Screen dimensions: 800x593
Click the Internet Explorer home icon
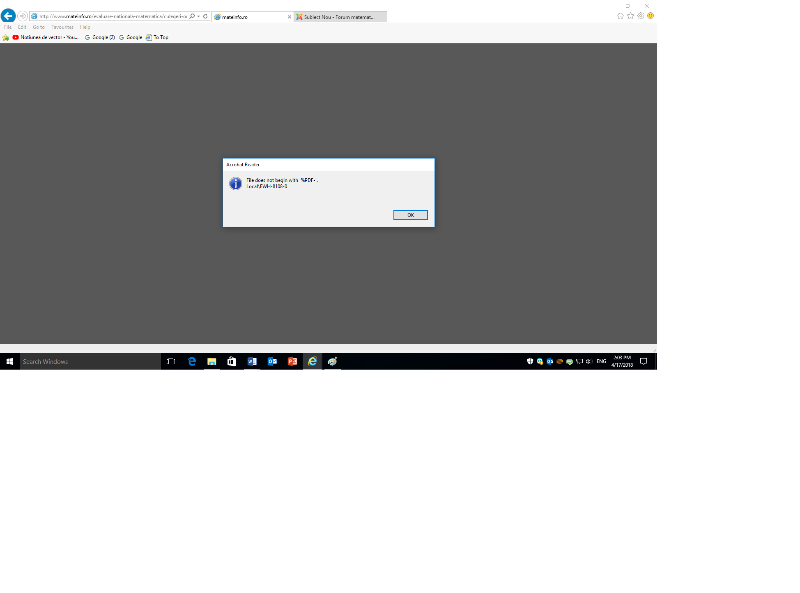[x=620, y=16]
